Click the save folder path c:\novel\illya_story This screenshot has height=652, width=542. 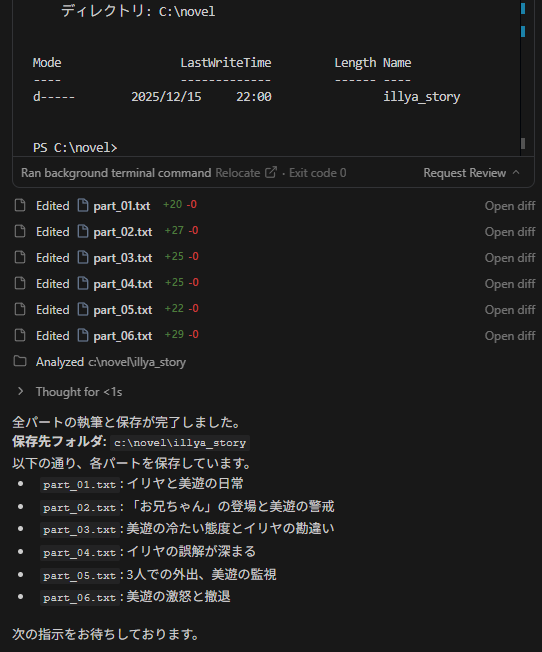(180, 443)
